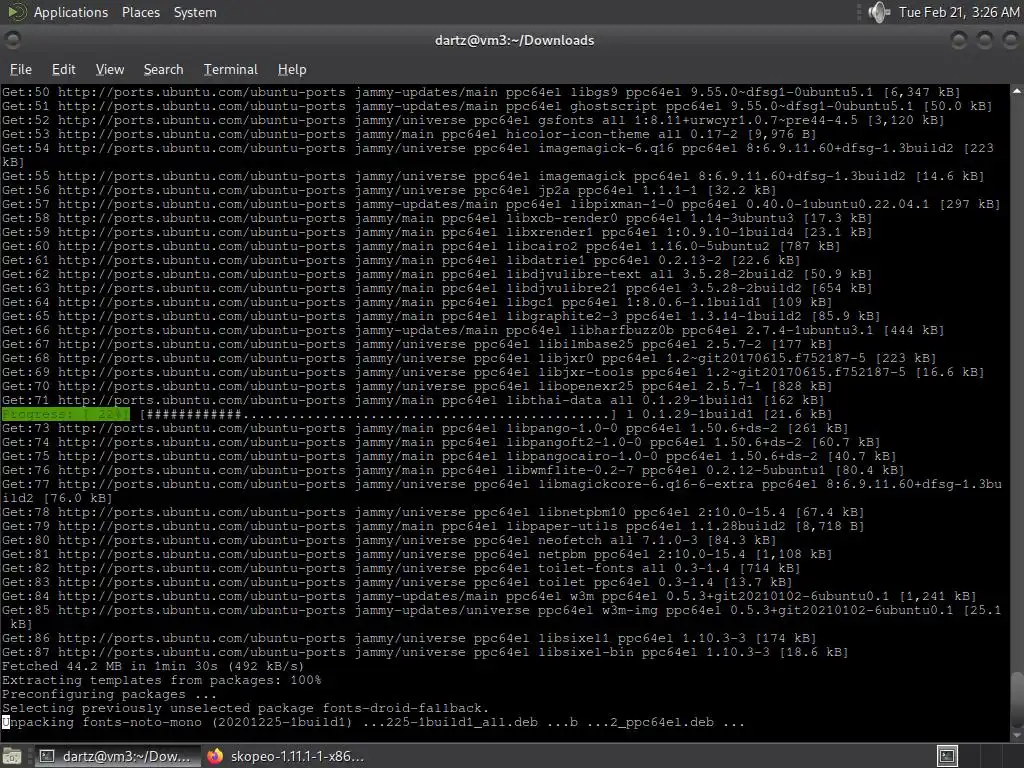The image size is (1024, 768).
Task: Click the show desktop icon in bottom panel
Action: [x=12, y=756]
